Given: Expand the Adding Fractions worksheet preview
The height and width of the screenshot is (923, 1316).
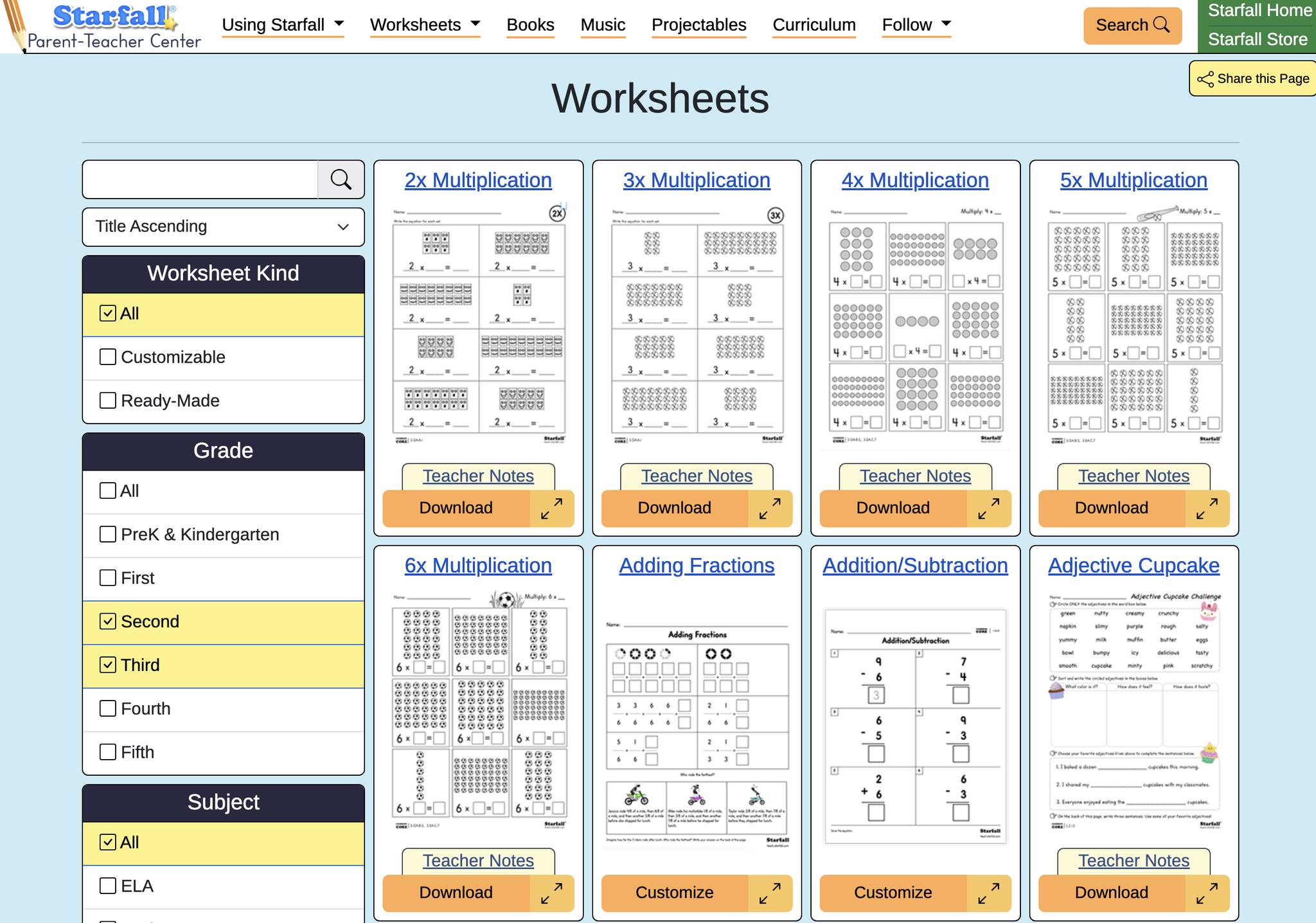Looking at the screenshot, I should coord(770,893).
